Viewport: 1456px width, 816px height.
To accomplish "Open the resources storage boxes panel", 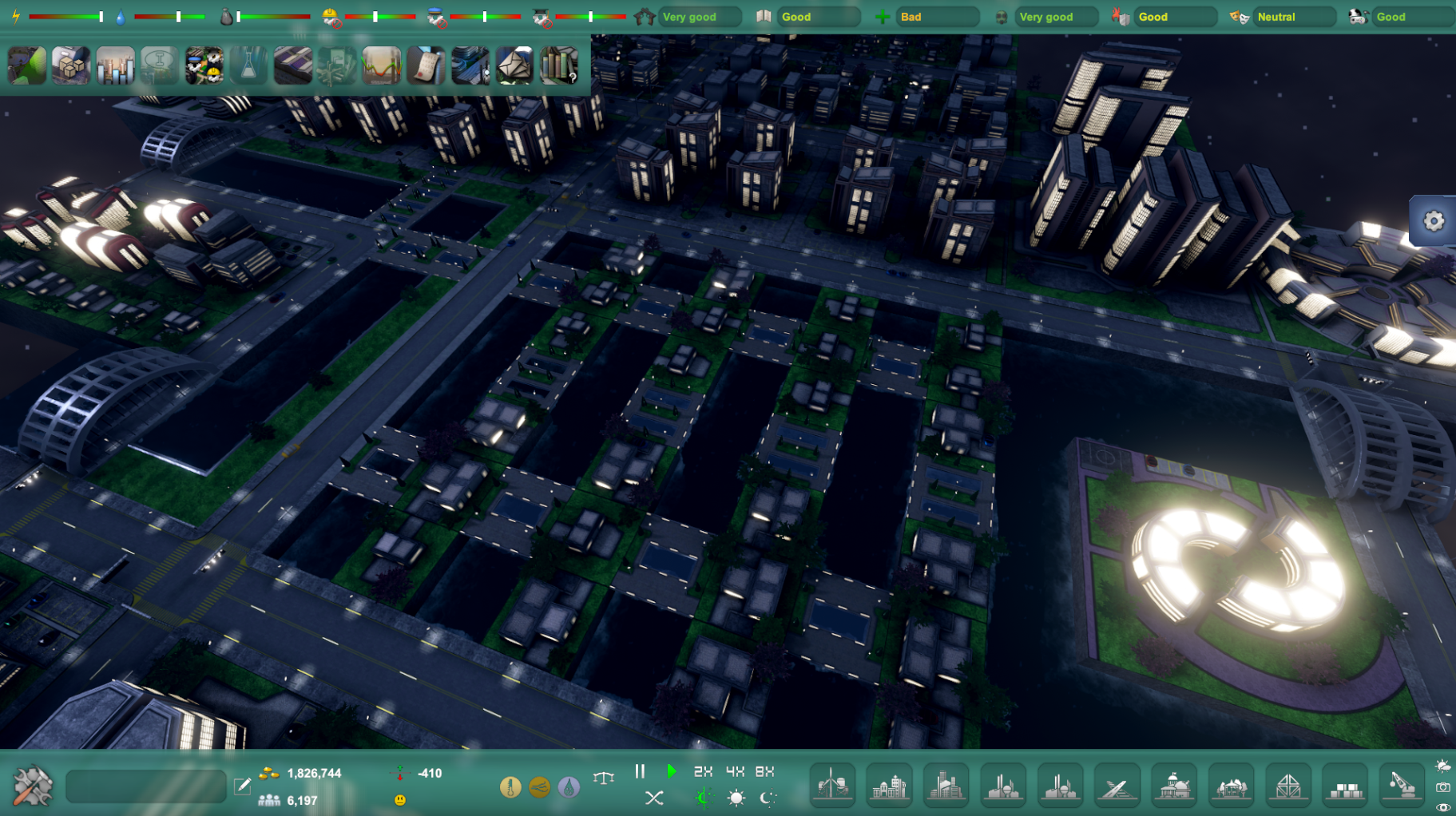I will 71,65.
